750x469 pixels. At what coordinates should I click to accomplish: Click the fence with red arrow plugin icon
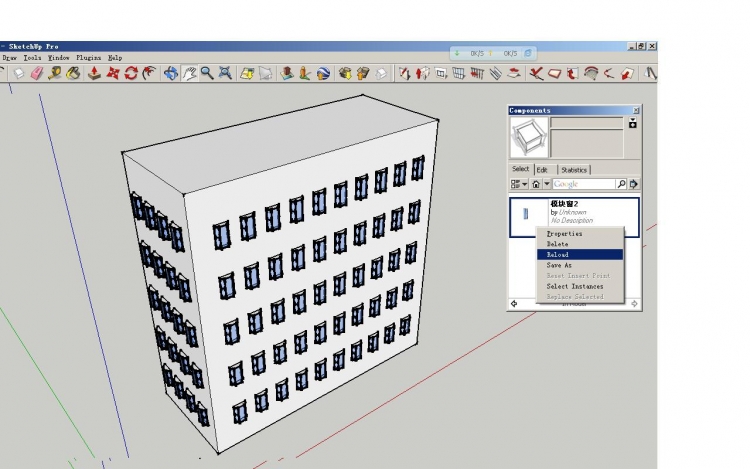[477, 73]
